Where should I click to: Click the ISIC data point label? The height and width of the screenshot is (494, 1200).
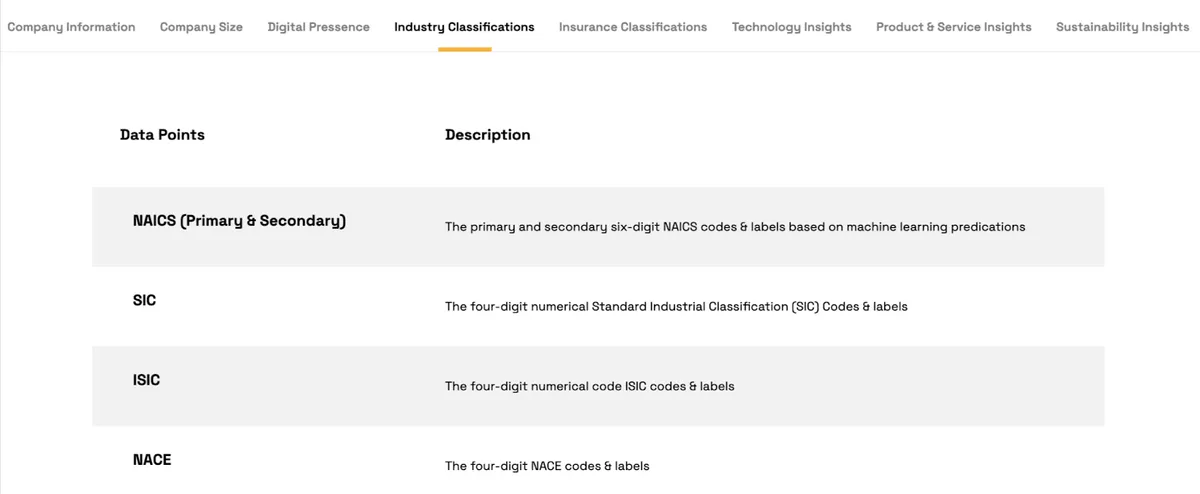(x=146, y=380)
